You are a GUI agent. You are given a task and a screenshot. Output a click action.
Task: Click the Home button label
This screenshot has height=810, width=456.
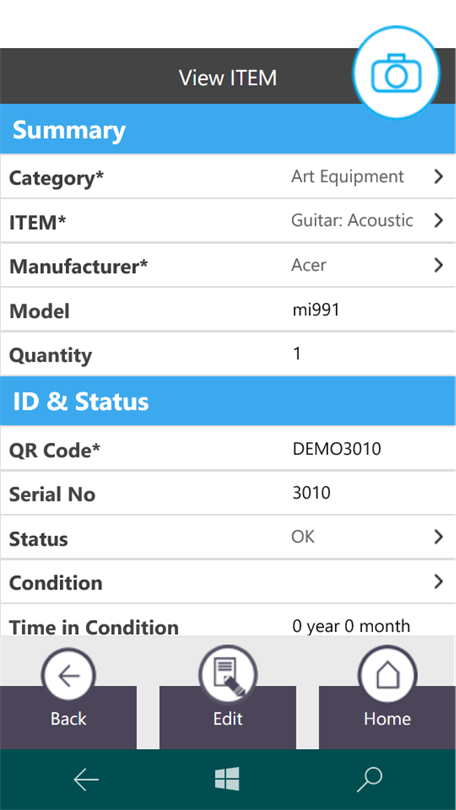387,719
